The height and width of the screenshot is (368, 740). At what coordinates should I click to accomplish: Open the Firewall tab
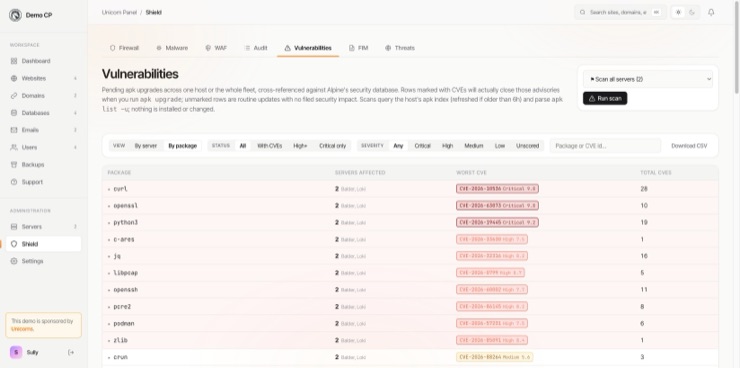(124, 48)
